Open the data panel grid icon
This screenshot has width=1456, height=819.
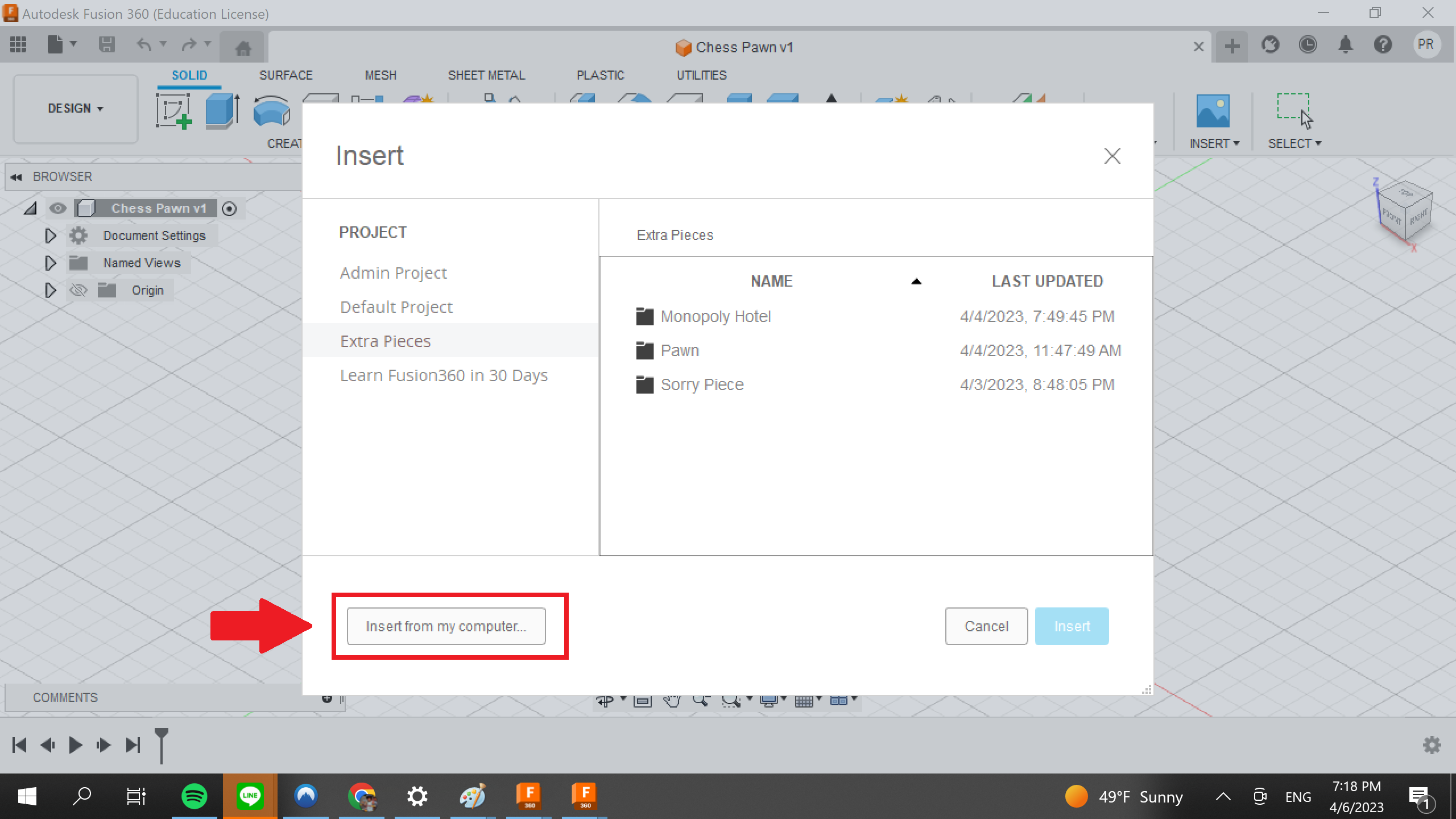pyautogui.click(x=18, y=44)
